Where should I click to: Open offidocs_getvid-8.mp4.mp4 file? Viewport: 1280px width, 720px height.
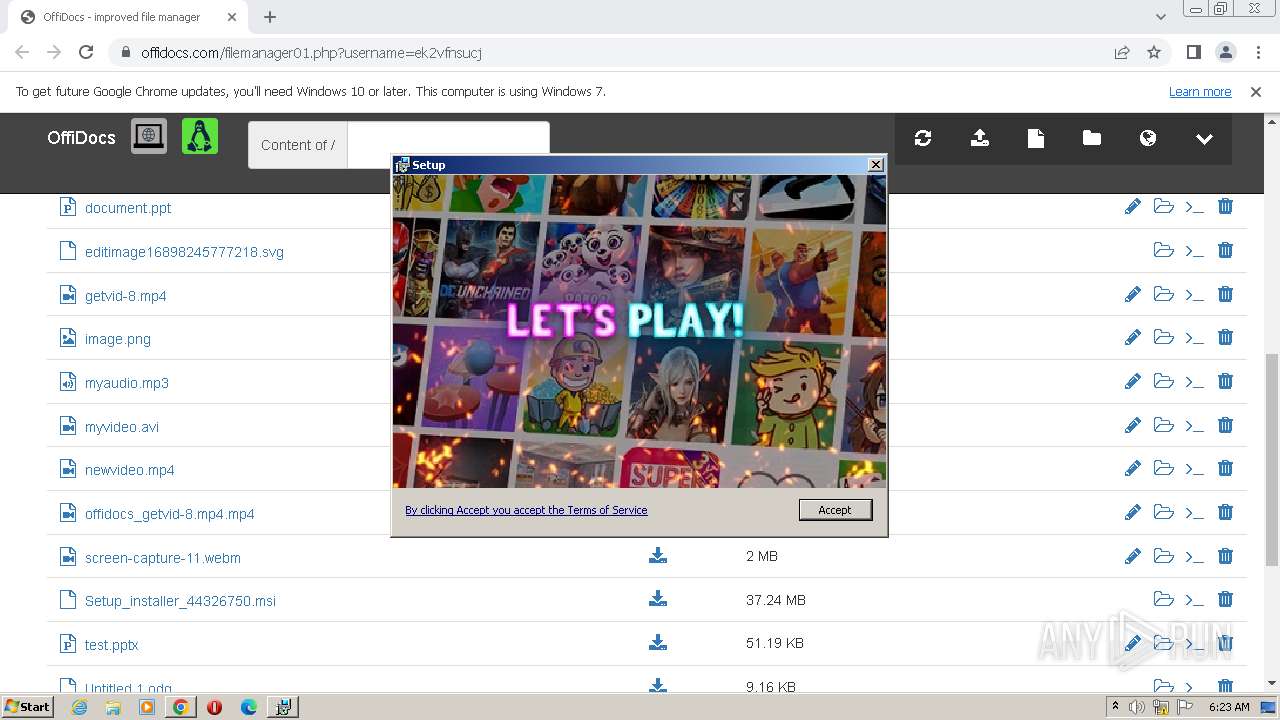170,514
